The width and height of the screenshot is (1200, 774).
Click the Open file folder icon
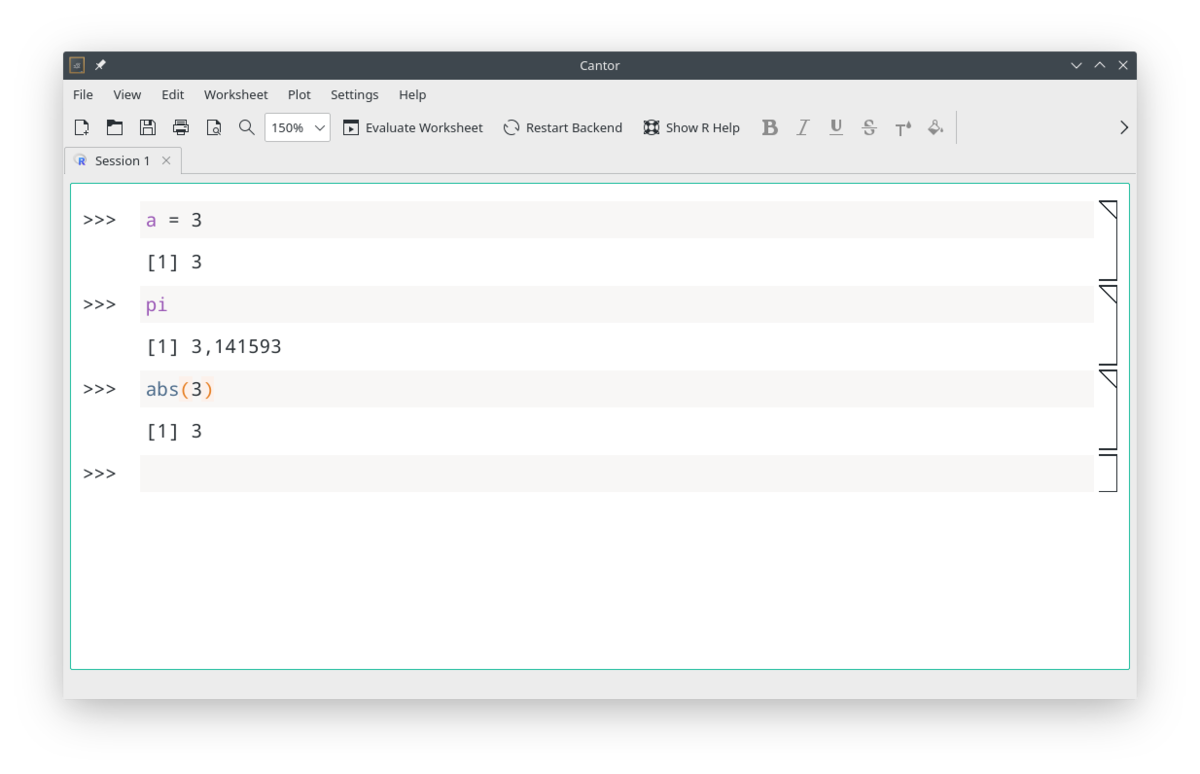[x=115, y=127]
